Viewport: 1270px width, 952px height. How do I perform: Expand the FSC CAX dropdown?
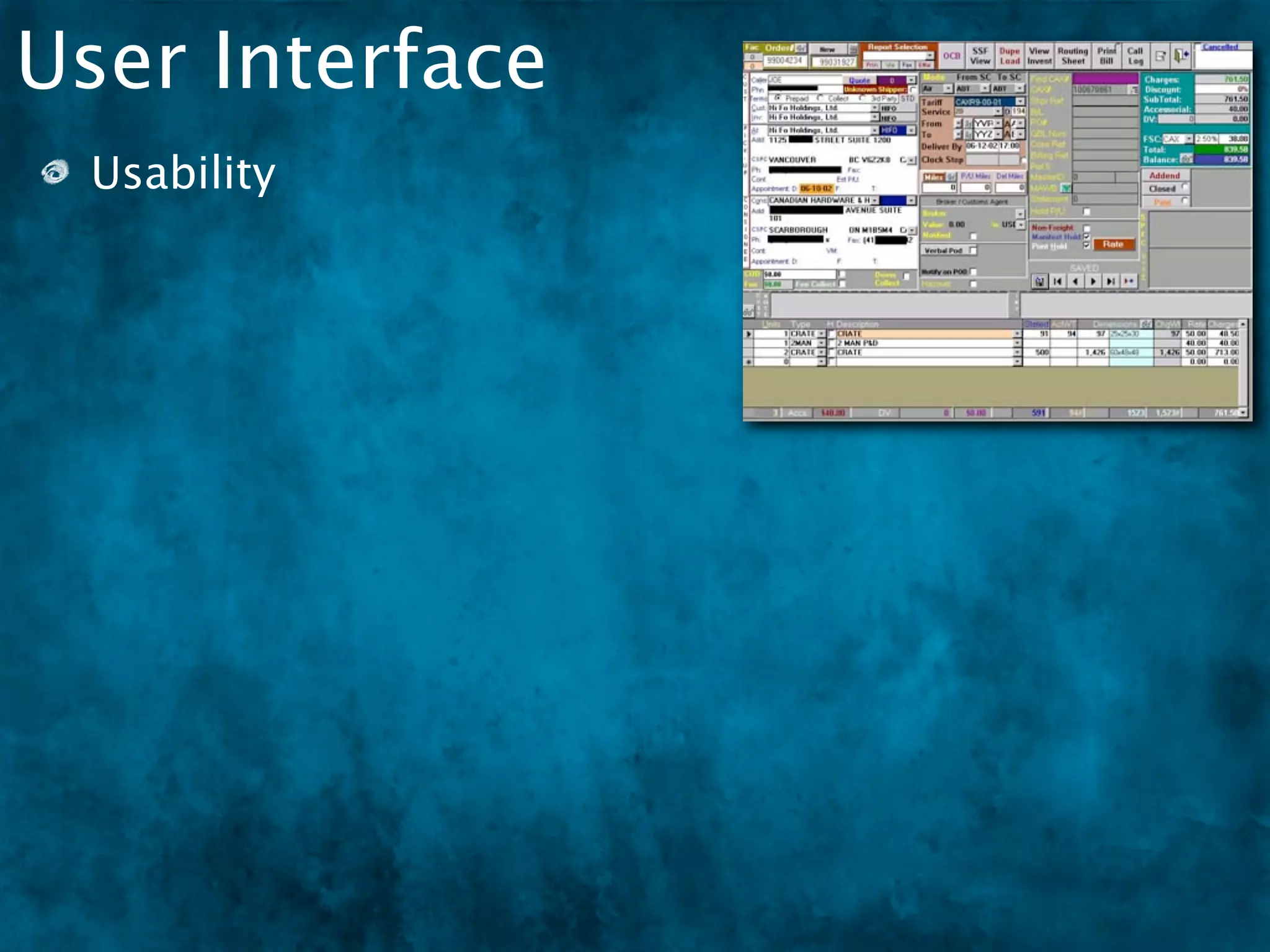(1189, 139)
